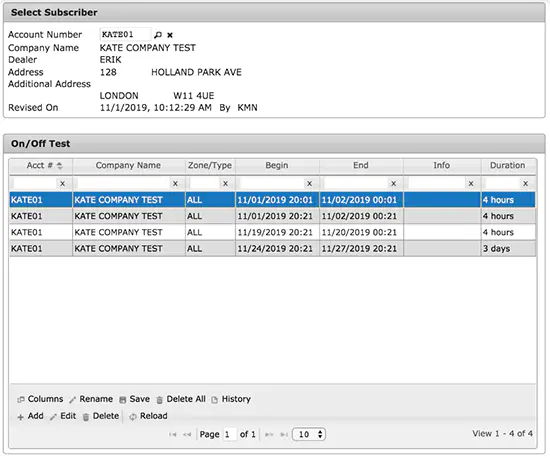Click the Duration column header

(x=508, y=165)
